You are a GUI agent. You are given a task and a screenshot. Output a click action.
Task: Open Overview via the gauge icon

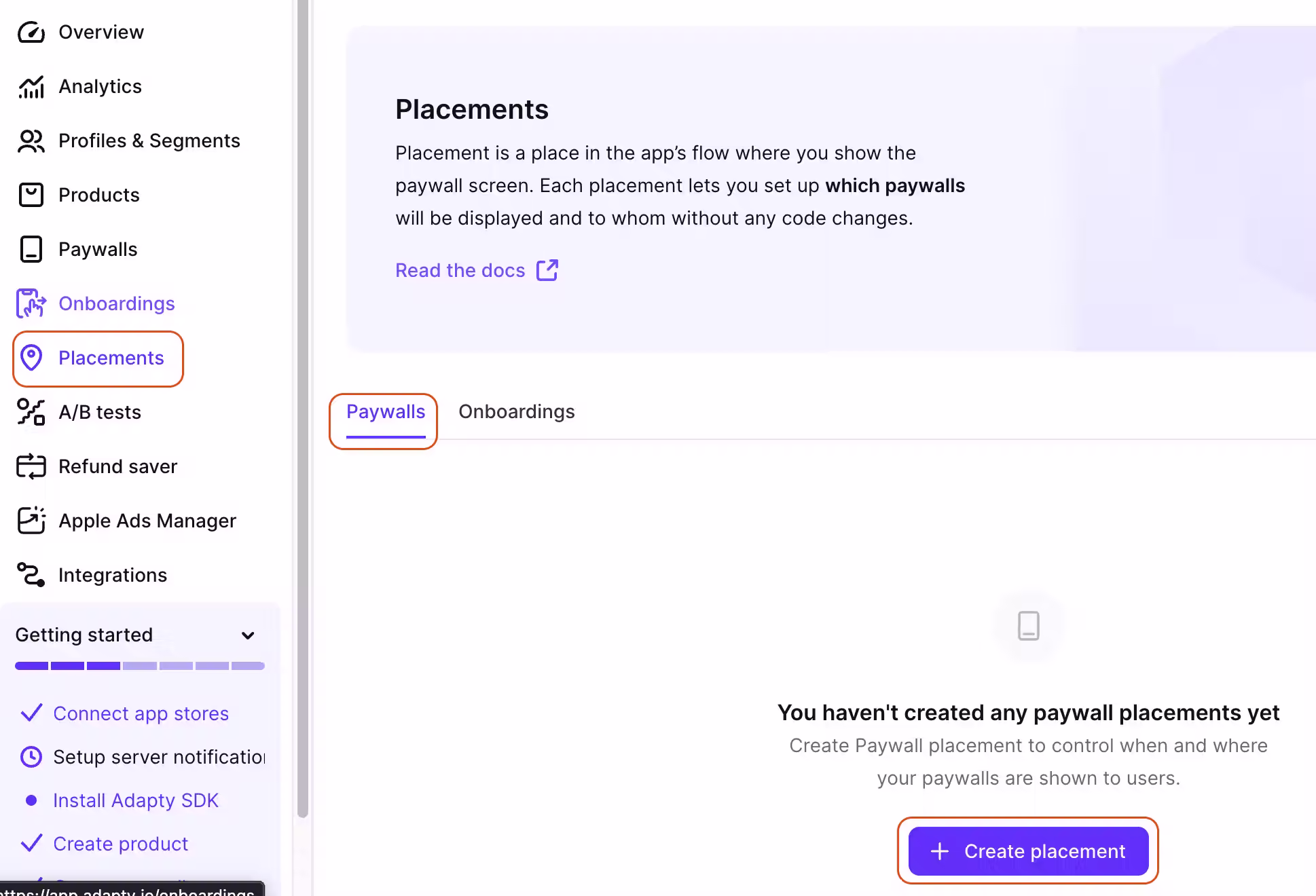(31, 32)
